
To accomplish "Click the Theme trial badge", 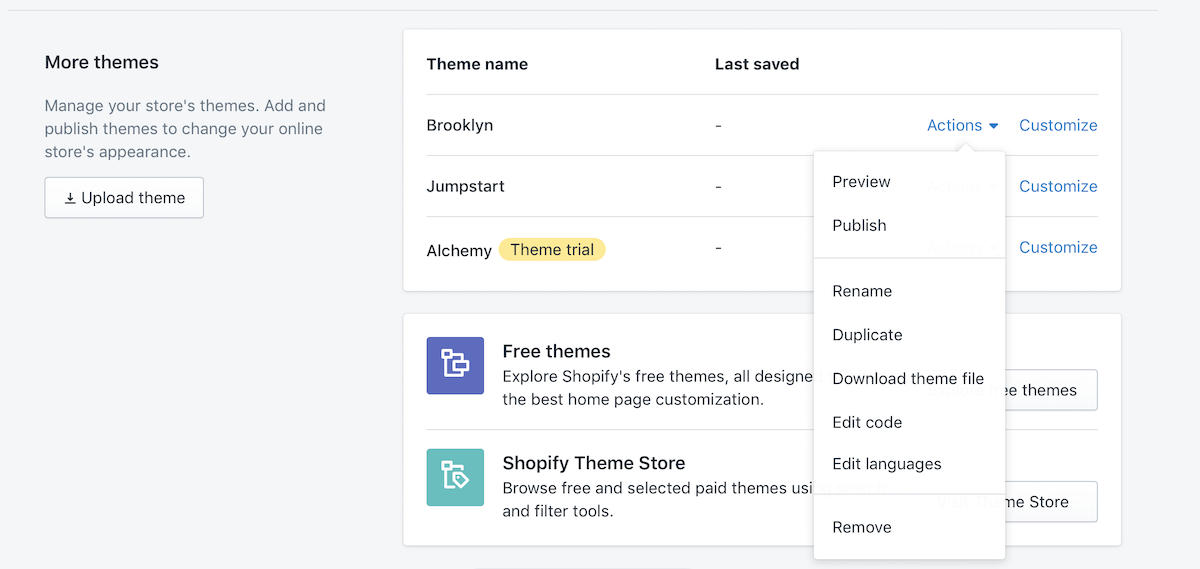I will (x=552, y=250).
